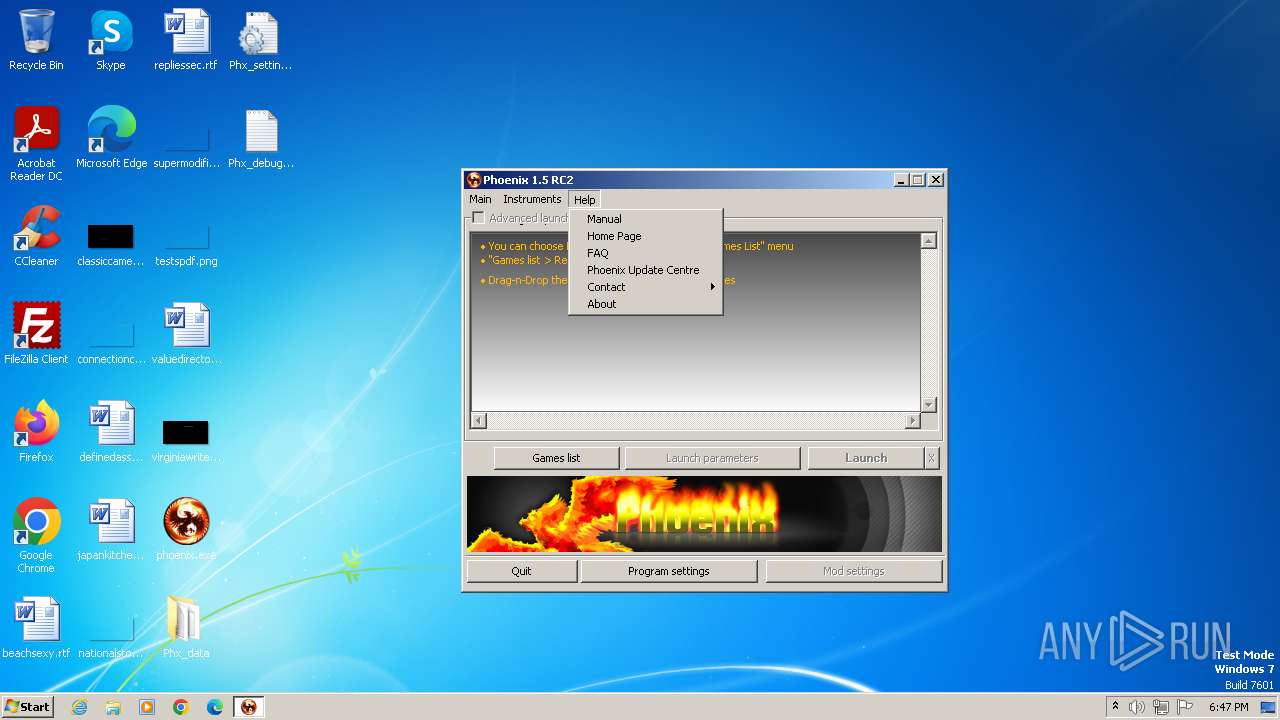The image size is (1280, 720).
Task: Choose Home Page menu entry
Action: [645, 236]
